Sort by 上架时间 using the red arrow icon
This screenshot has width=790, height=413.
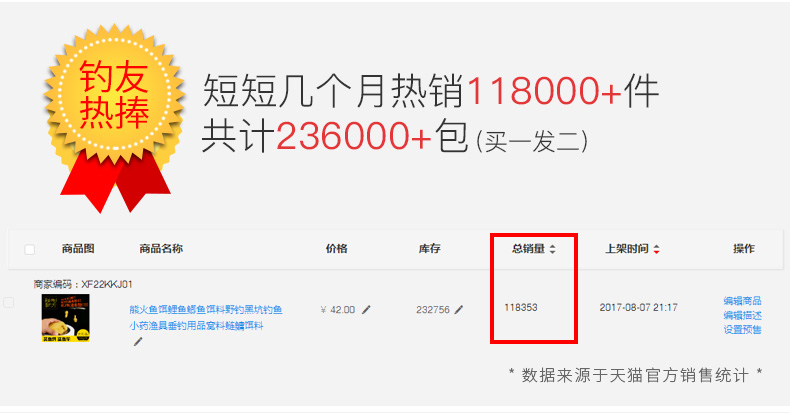(x=656, y=249)
